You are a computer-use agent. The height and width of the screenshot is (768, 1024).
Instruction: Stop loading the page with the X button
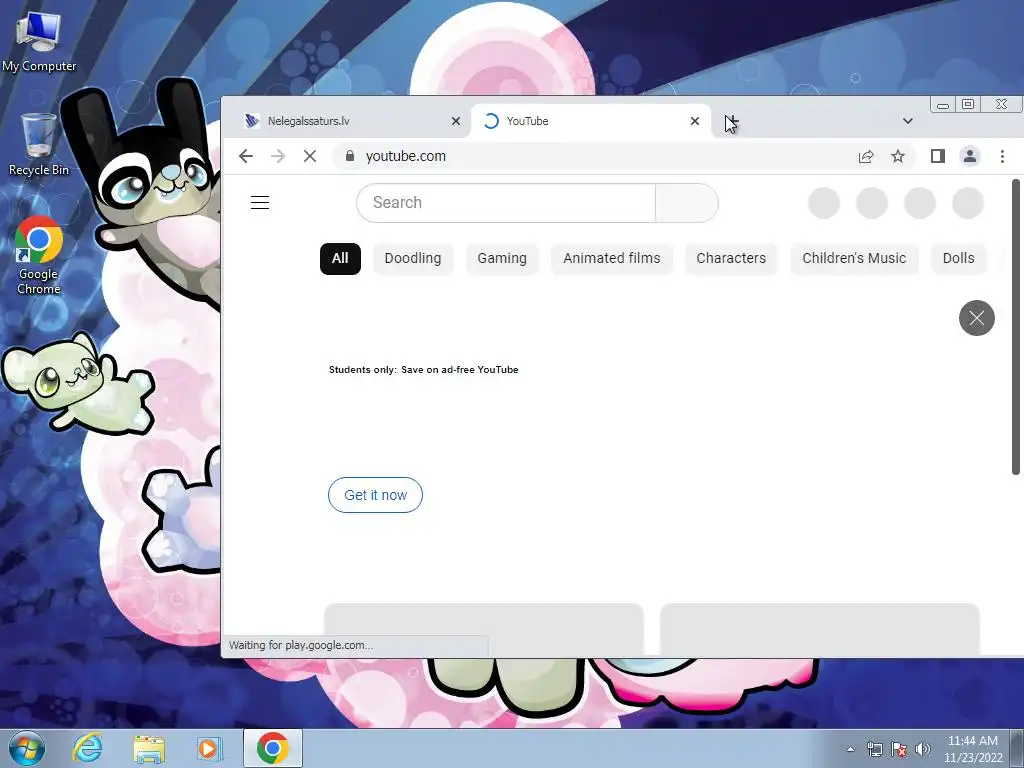click(310, 156)
